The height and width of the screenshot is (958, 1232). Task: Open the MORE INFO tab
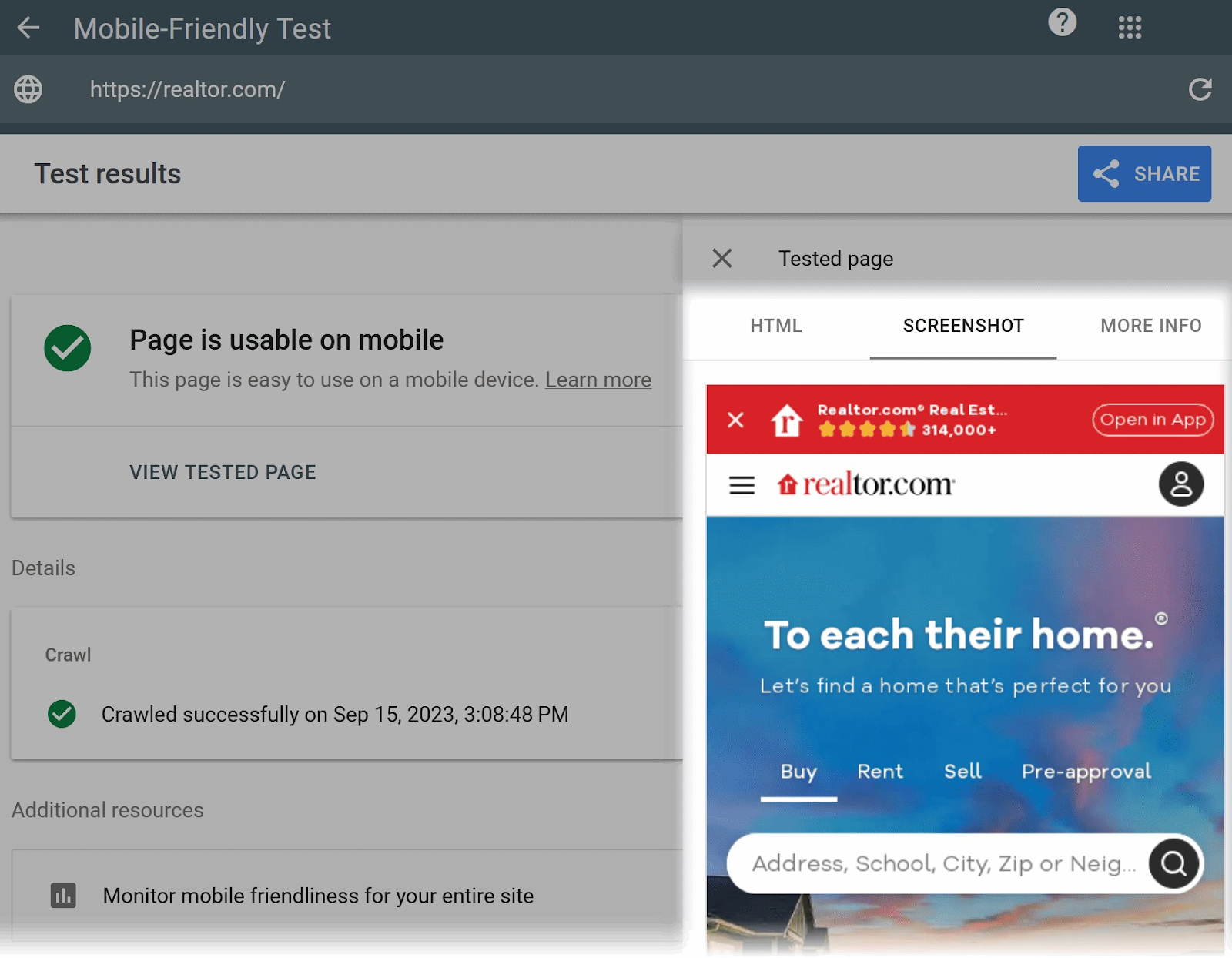1150,326
